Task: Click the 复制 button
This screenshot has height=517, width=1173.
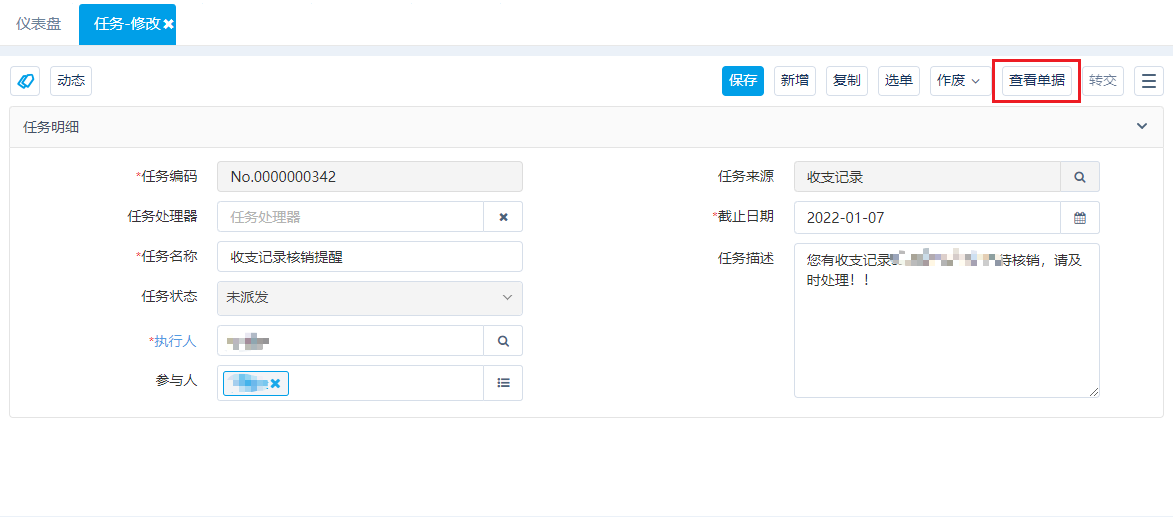Action: coord(847,81)
